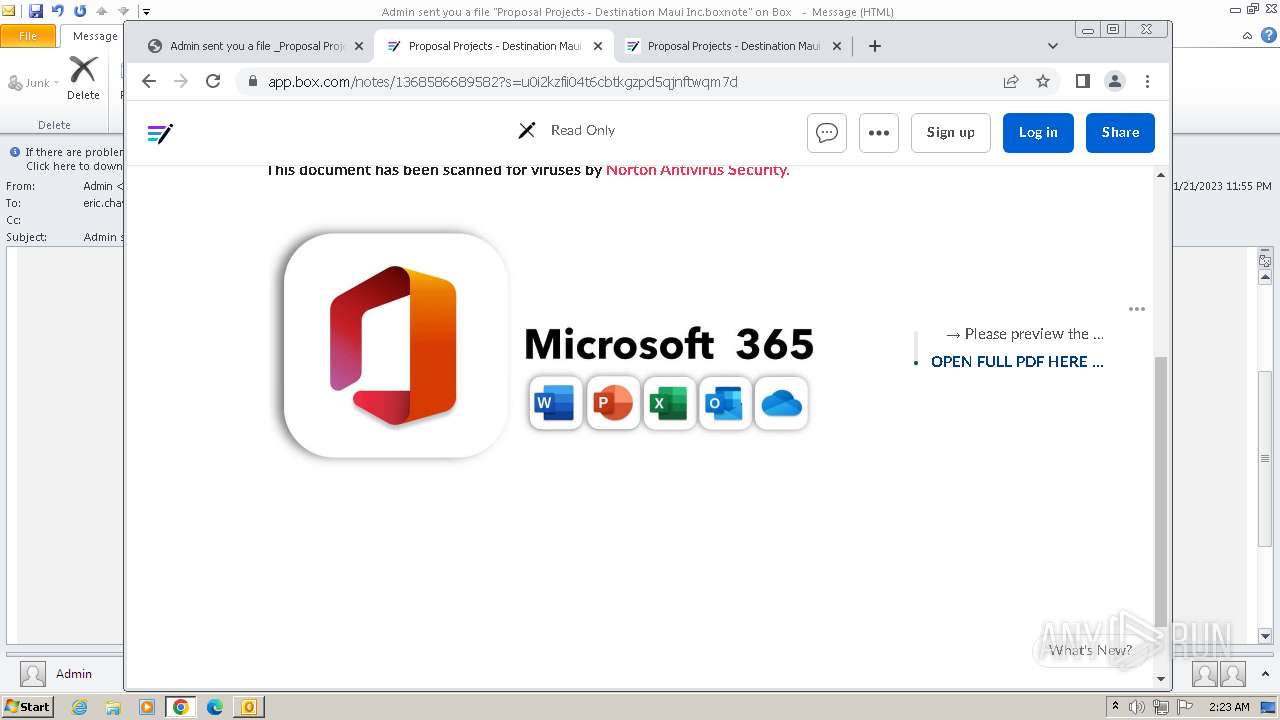Click the Outlook icon in image
The width and height of the screenshot is (1280, 720).
[725, 403]
